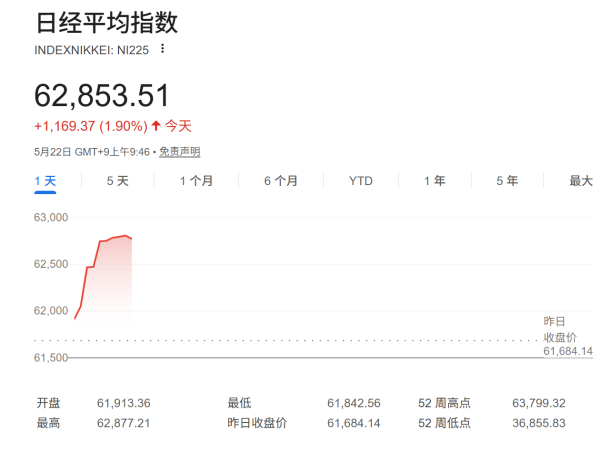Click the 最高 label
The height and width of the screenshot is (451, 600).
tap(48, 423)
